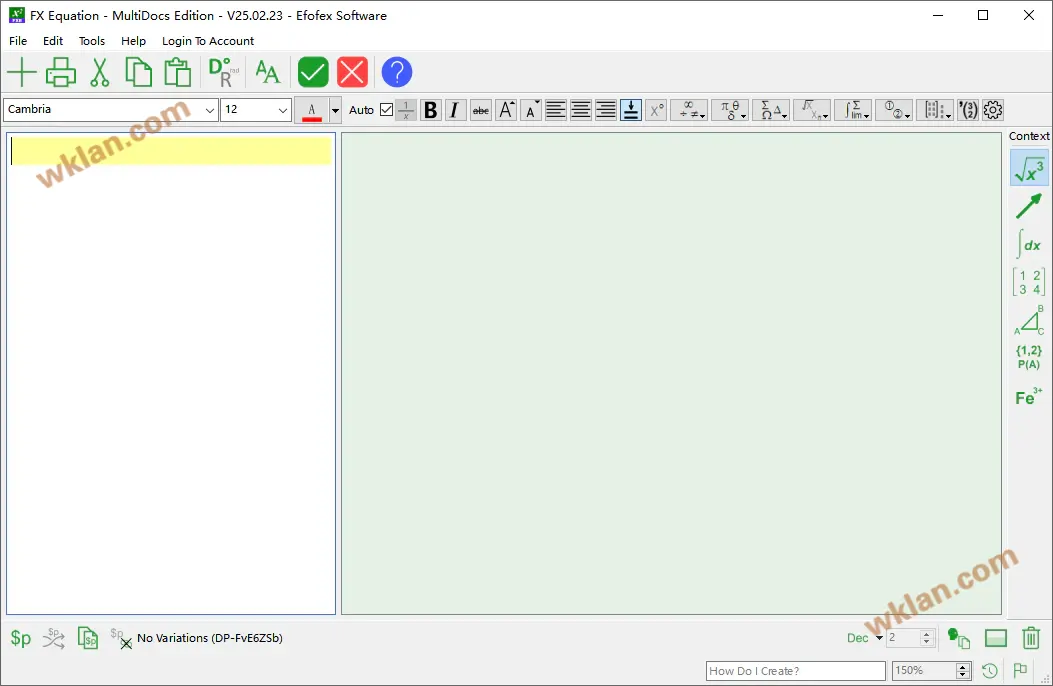1053x686 pixels.
Task: Click the scissors Cut icon
Action: tap(99, 72)
